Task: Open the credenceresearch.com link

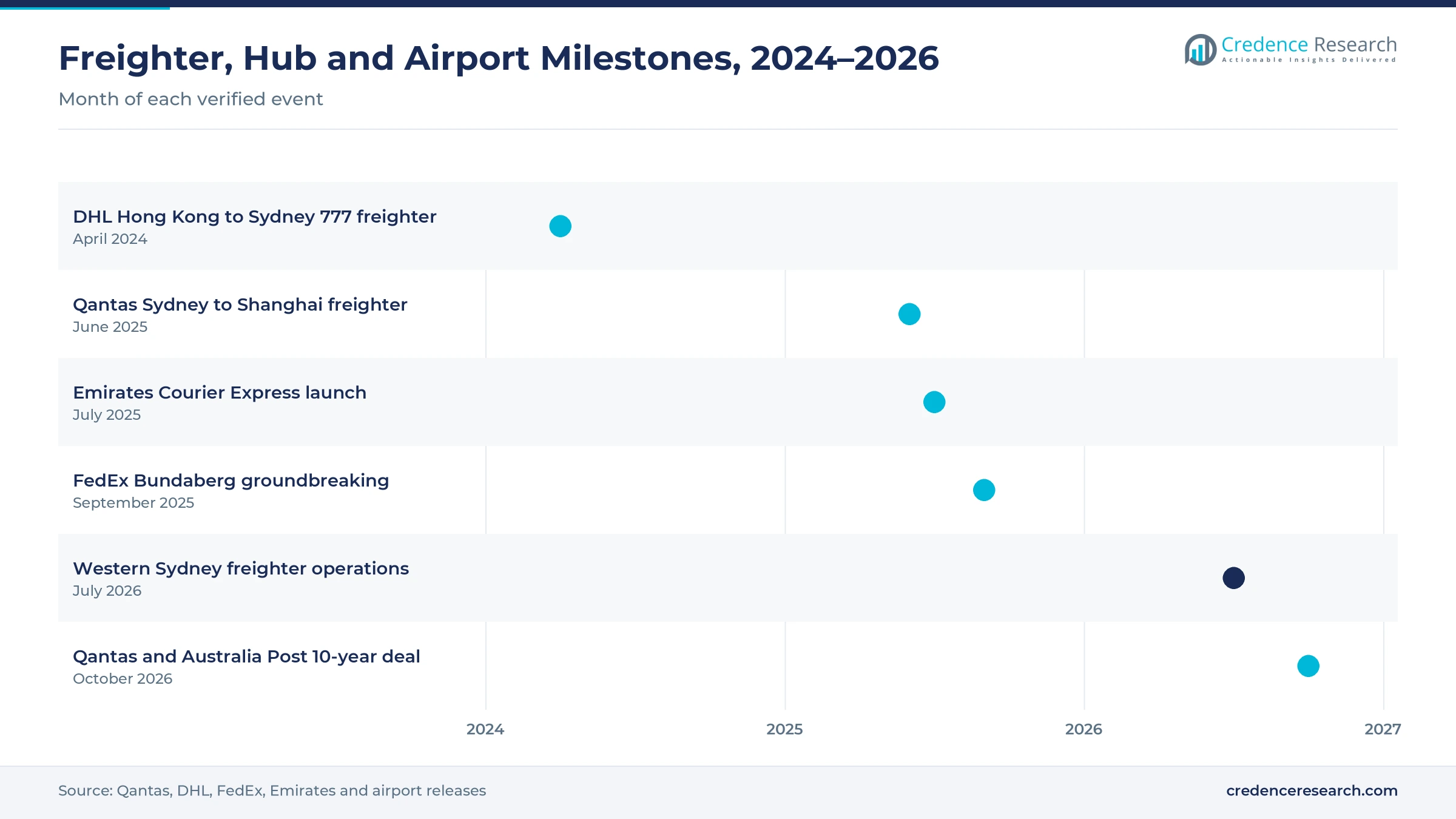Action: tap(1312, 790)
